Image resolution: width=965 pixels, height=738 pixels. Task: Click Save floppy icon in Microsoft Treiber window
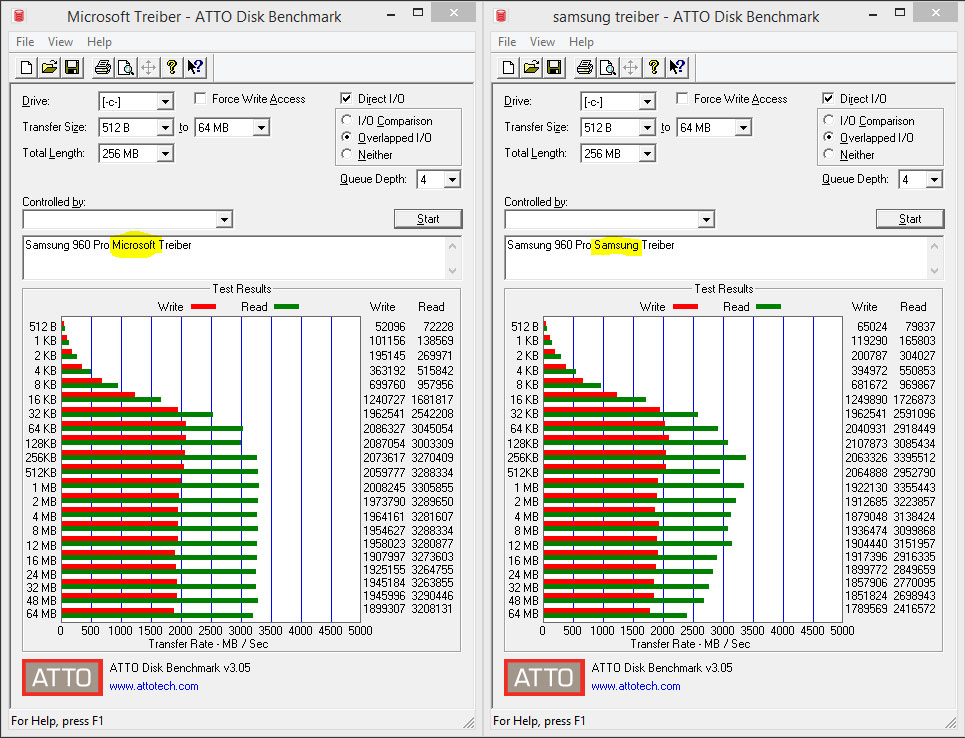(73, 67)
